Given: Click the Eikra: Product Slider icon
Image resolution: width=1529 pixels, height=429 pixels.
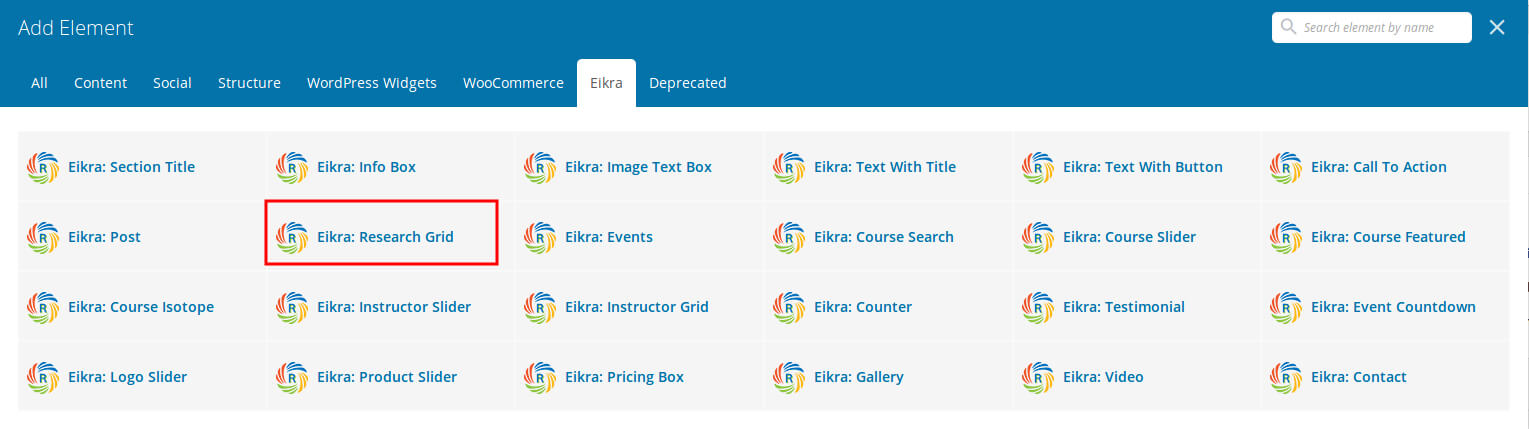Looking at the screenshot, I should pyautogui.click(x=292, y=377).
